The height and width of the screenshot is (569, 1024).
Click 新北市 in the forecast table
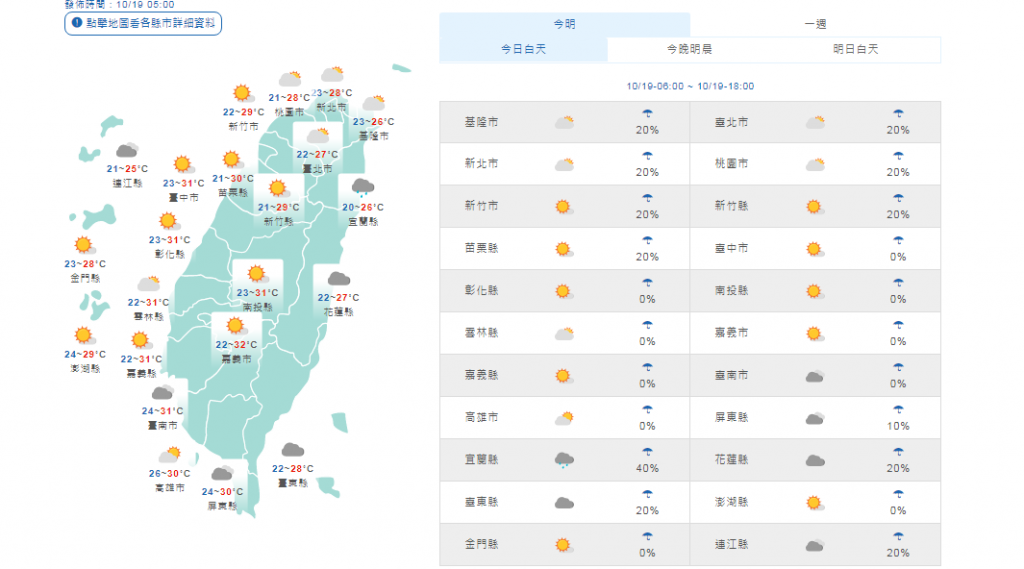tap(481, 164)
